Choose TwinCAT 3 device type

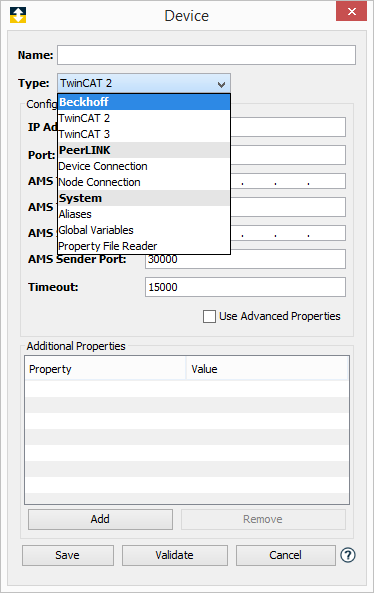144,134
